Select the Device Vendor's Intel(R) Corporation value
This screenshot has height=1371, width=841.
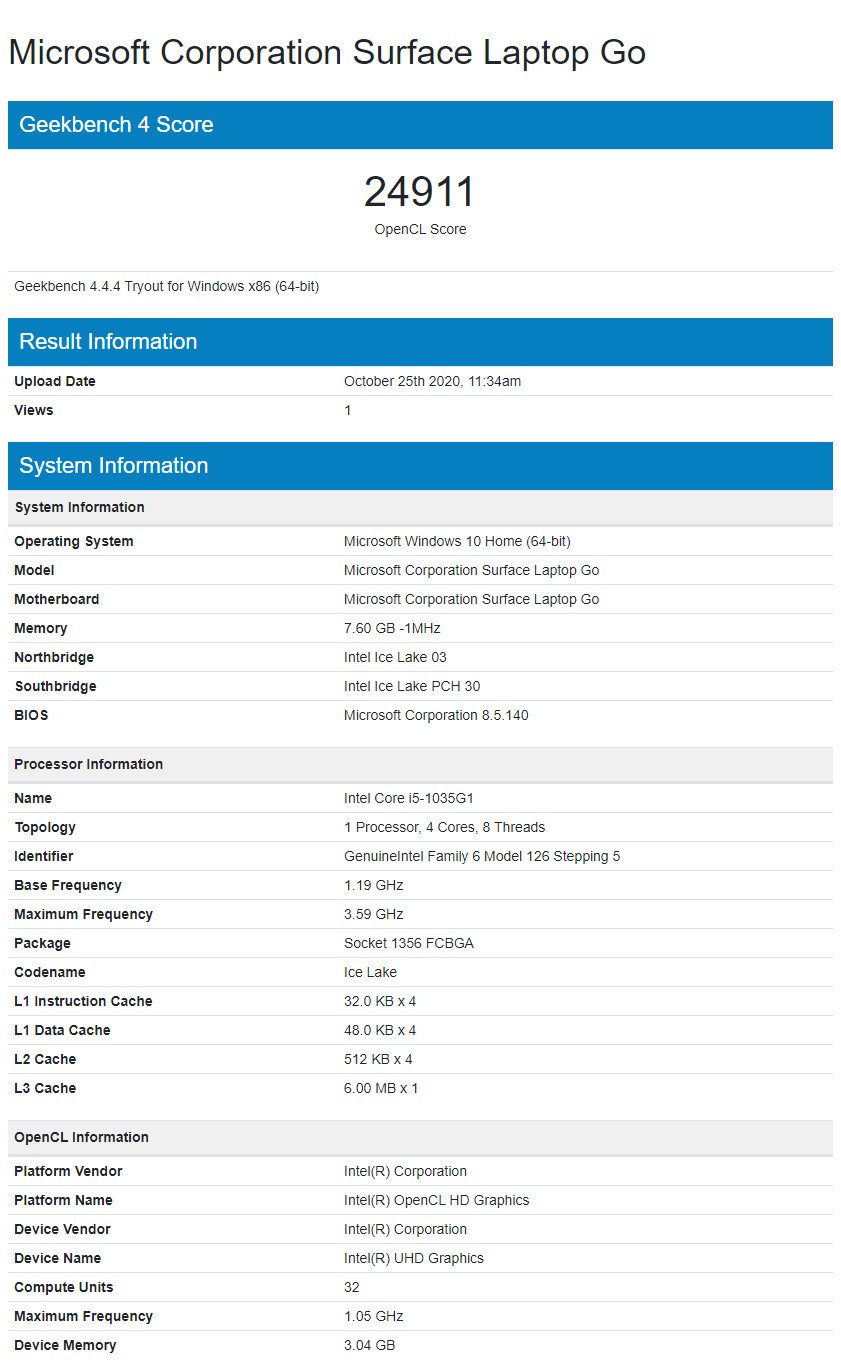click(405, 1229)
